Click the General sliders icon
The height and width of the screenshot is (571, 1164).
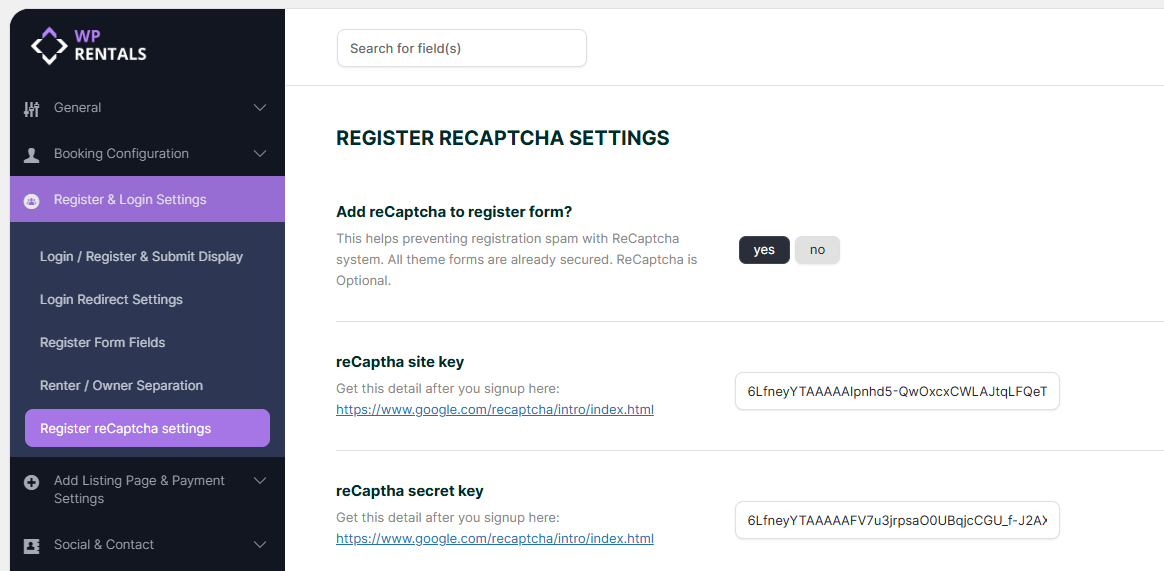32,108
